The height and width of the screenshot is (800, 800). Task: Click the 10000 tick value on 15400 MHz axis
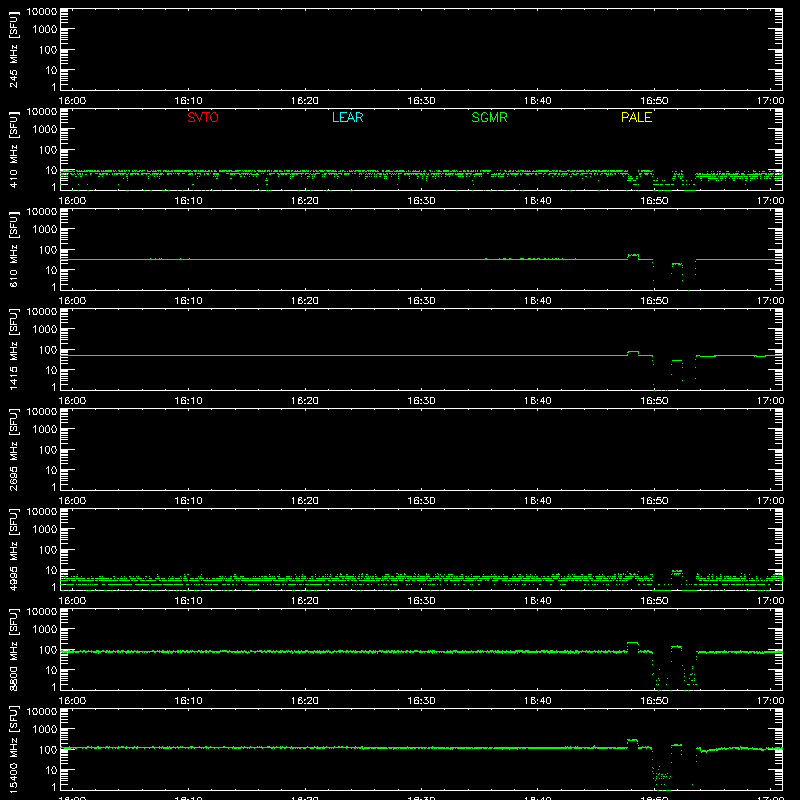[x=42, y=712]
